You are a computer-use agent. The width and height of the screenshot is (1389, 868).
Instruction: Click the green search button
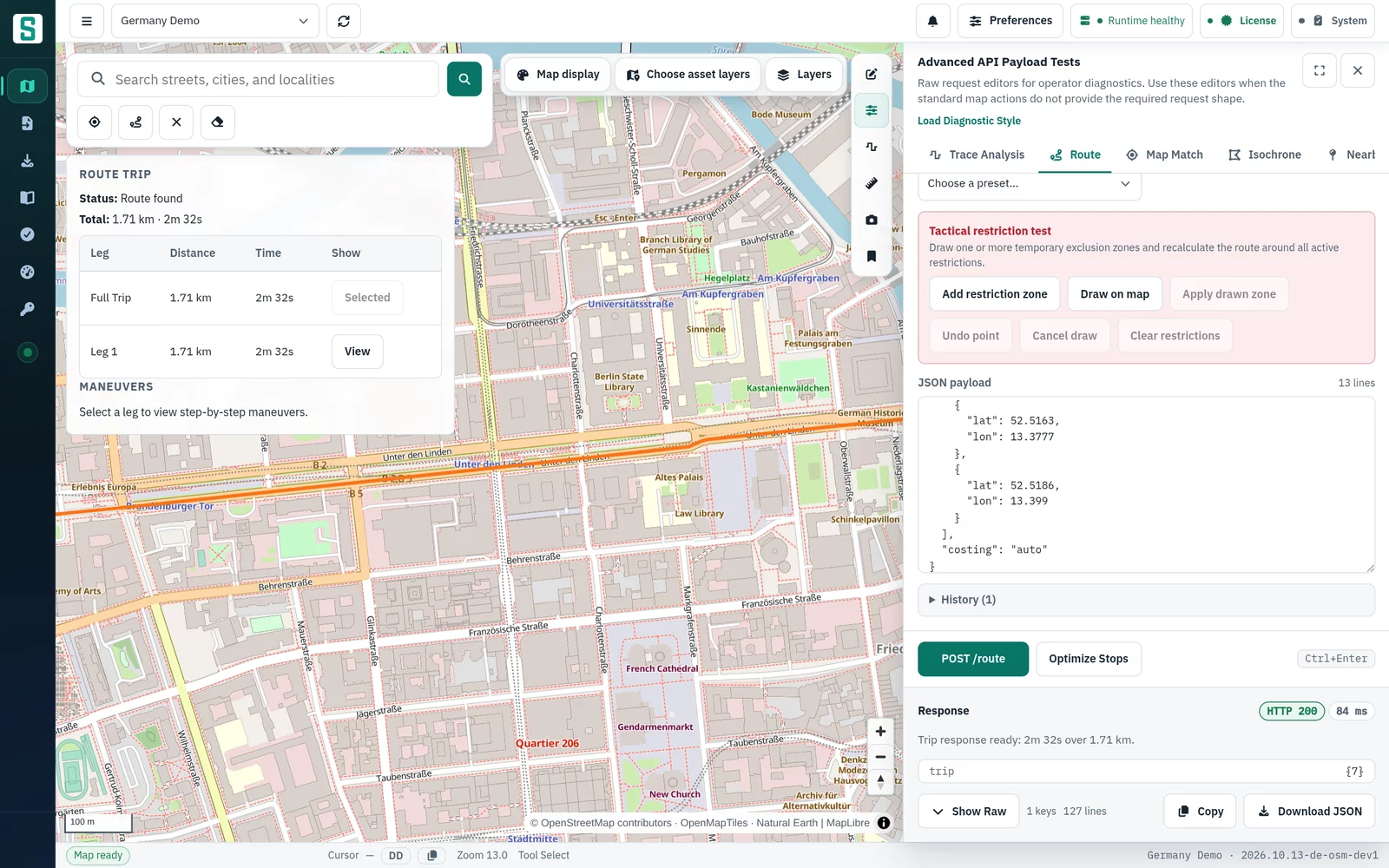464,79
